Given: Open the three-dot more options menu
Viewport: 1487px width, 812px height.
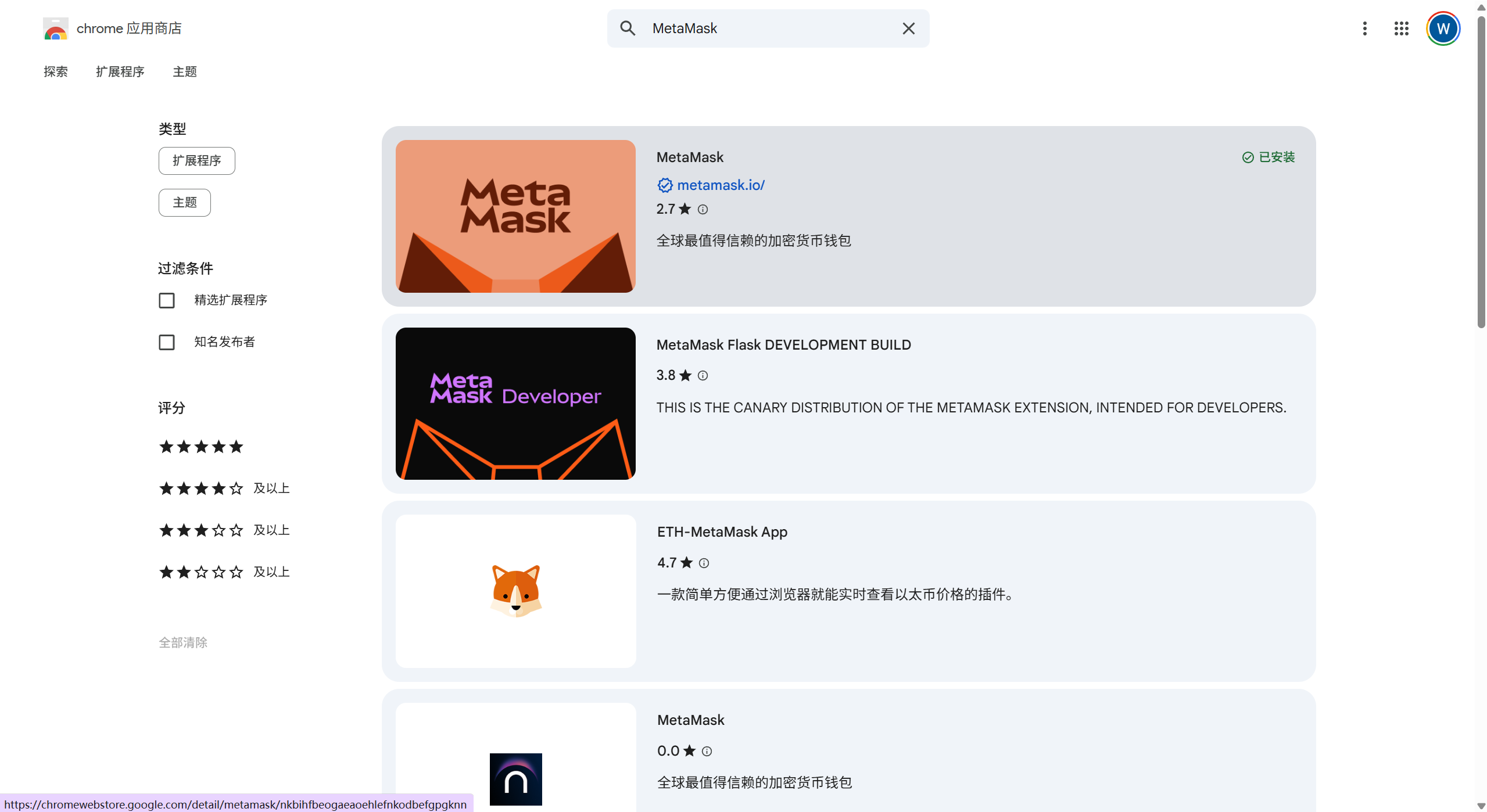Looking at the screenshot, I should 1365,28.
